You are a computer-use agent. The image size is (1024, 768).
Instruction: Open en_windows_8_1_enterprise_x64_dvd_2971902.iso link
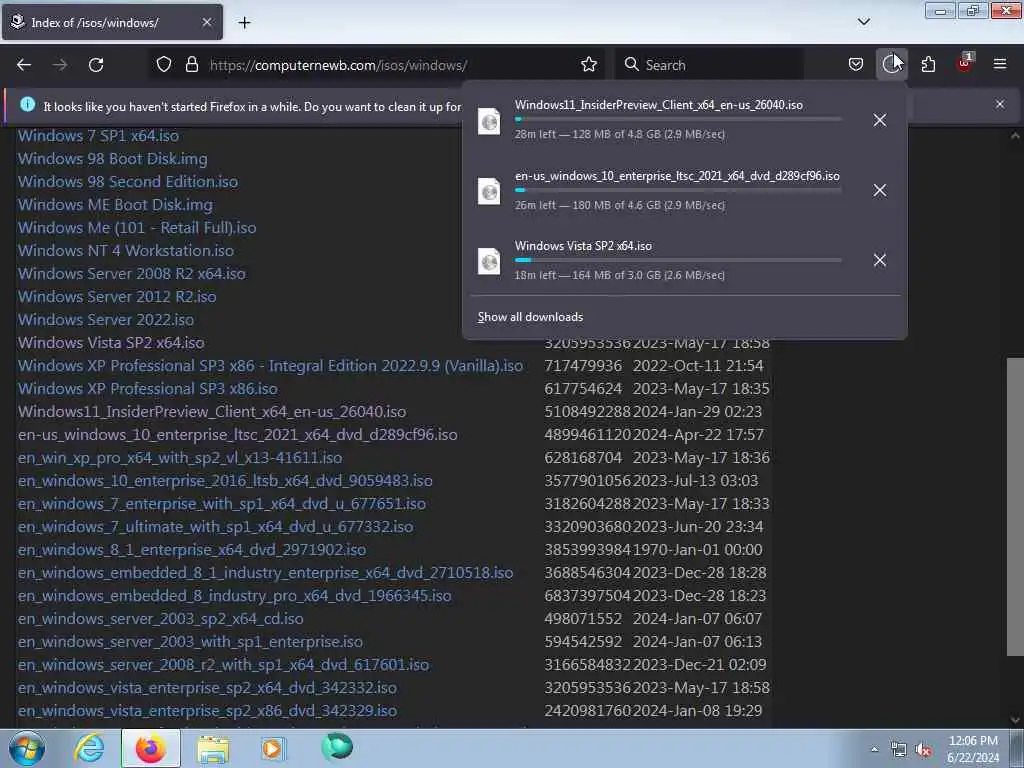click(192, 550)
